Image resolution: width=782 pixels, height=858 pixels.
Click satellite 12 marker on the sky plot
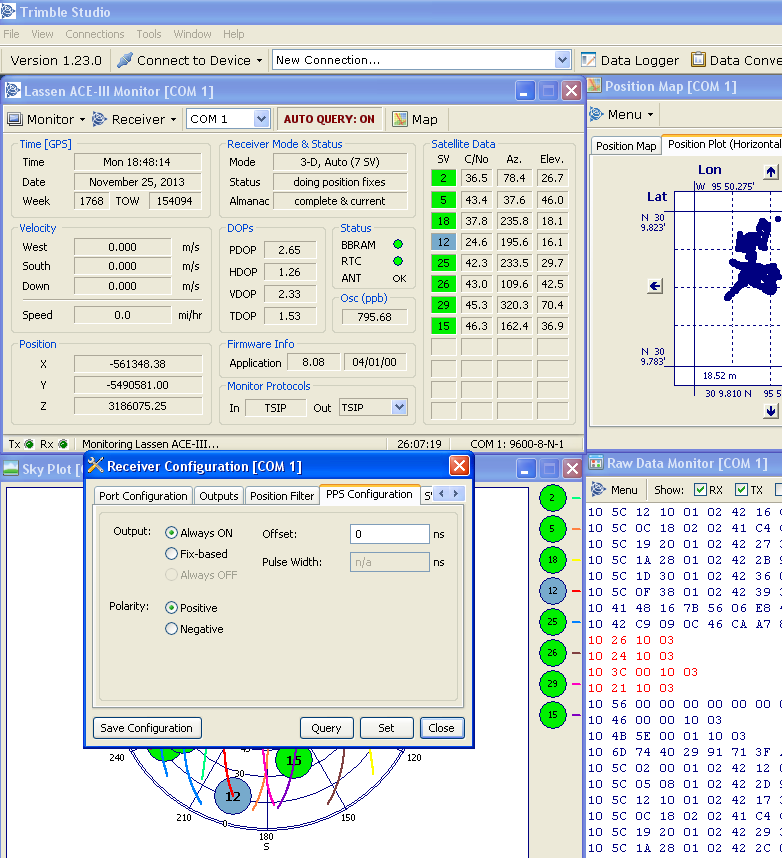click(233, 796)
